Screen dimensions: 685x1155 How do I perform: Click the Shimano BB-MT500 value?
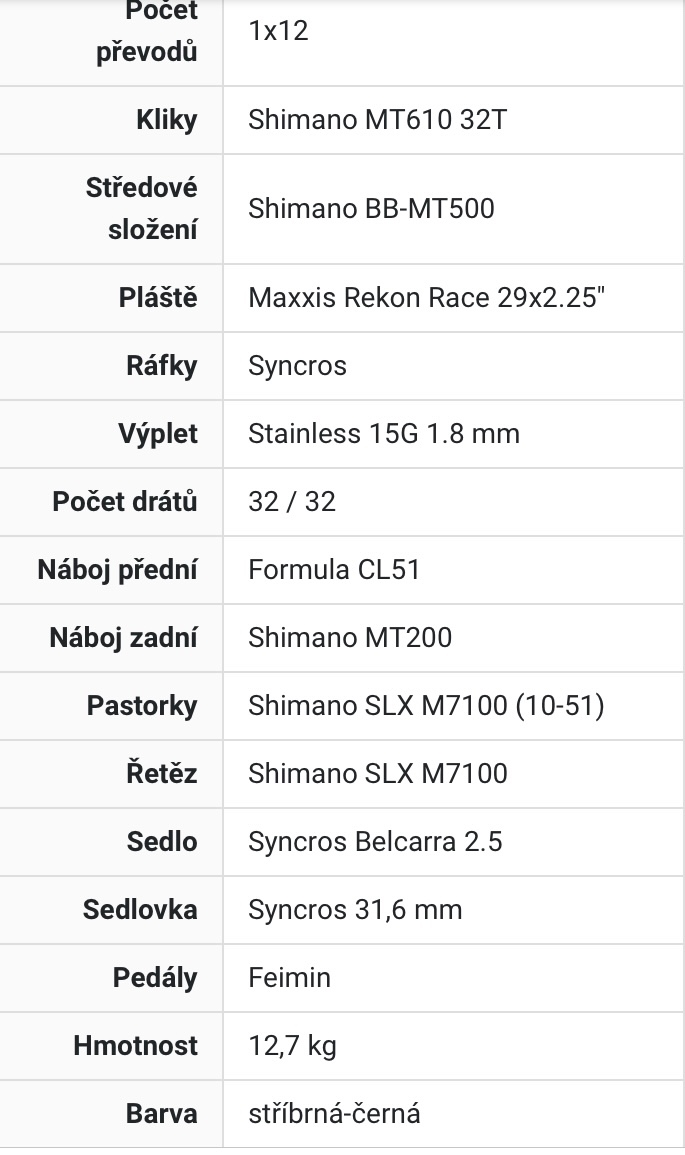coord(371,208)
